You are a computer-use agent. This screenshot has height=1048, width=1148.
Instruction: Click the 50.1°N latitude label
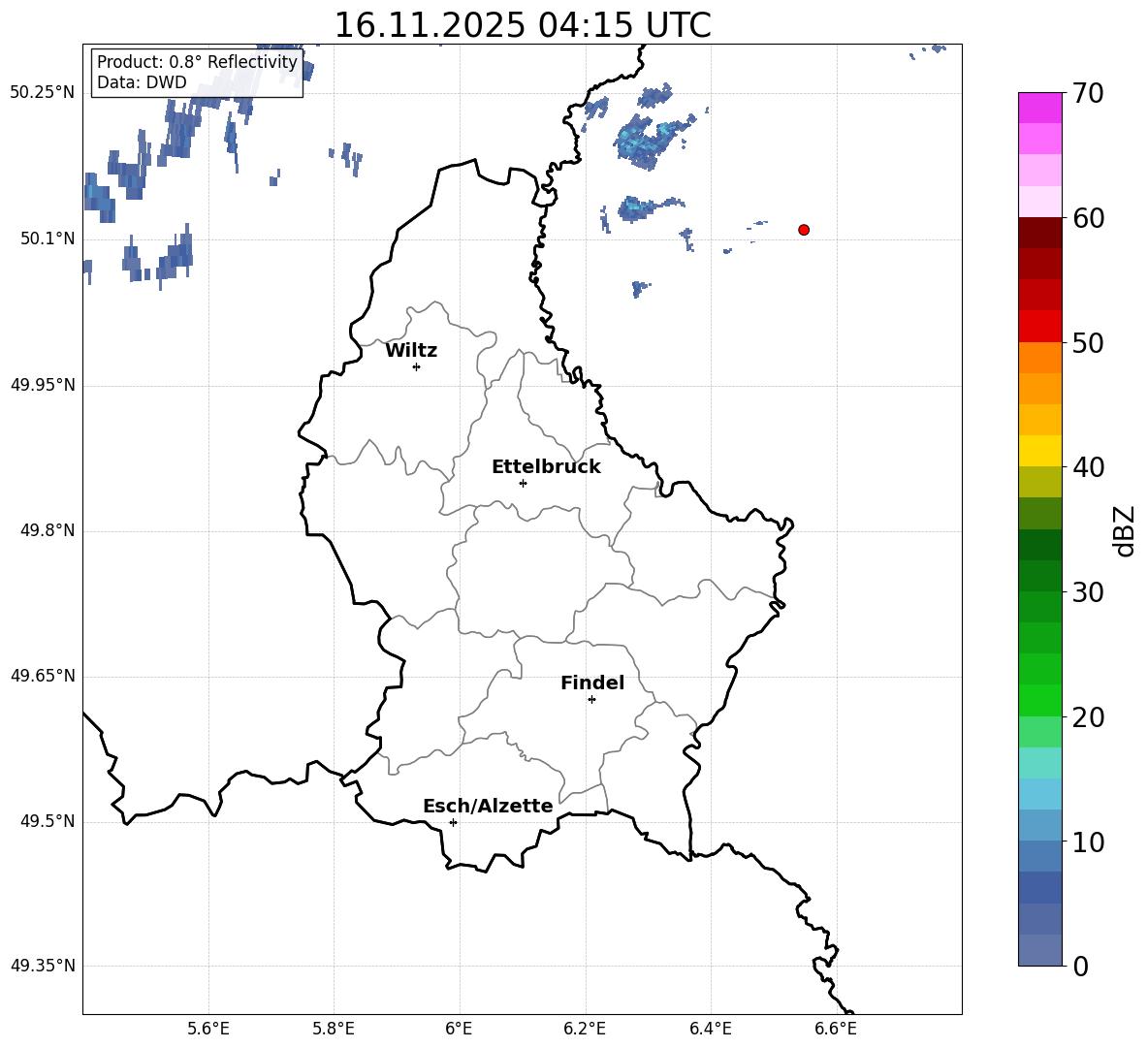[x=48, y=238]
